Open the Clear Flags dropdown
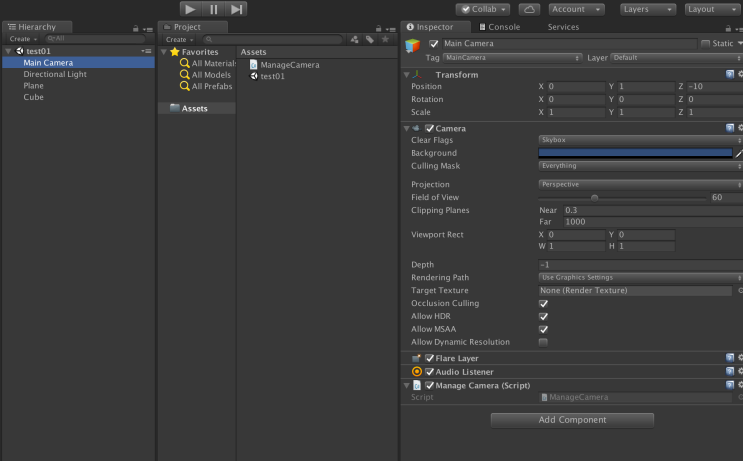Image resolution: width=743 pixels, height=461 pixels. coord(640,140)
